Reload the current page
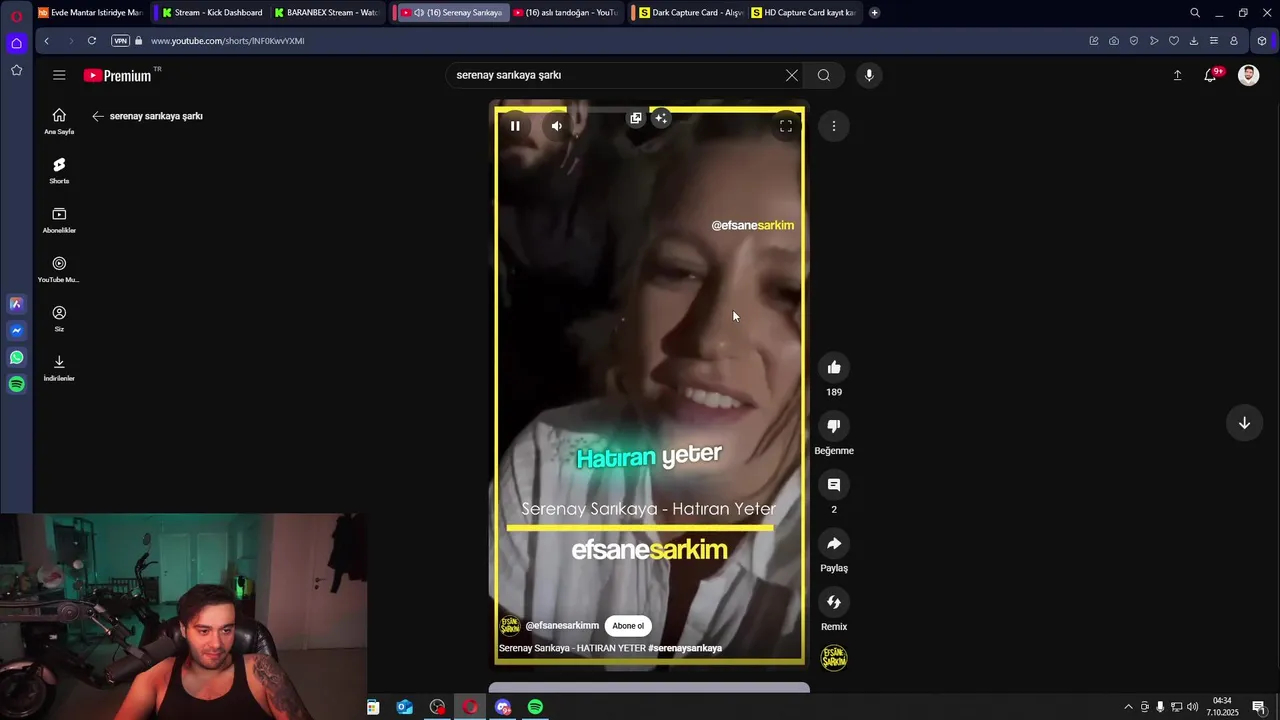The height and width of the screenshot is (720, 1280). coord(92,41)
